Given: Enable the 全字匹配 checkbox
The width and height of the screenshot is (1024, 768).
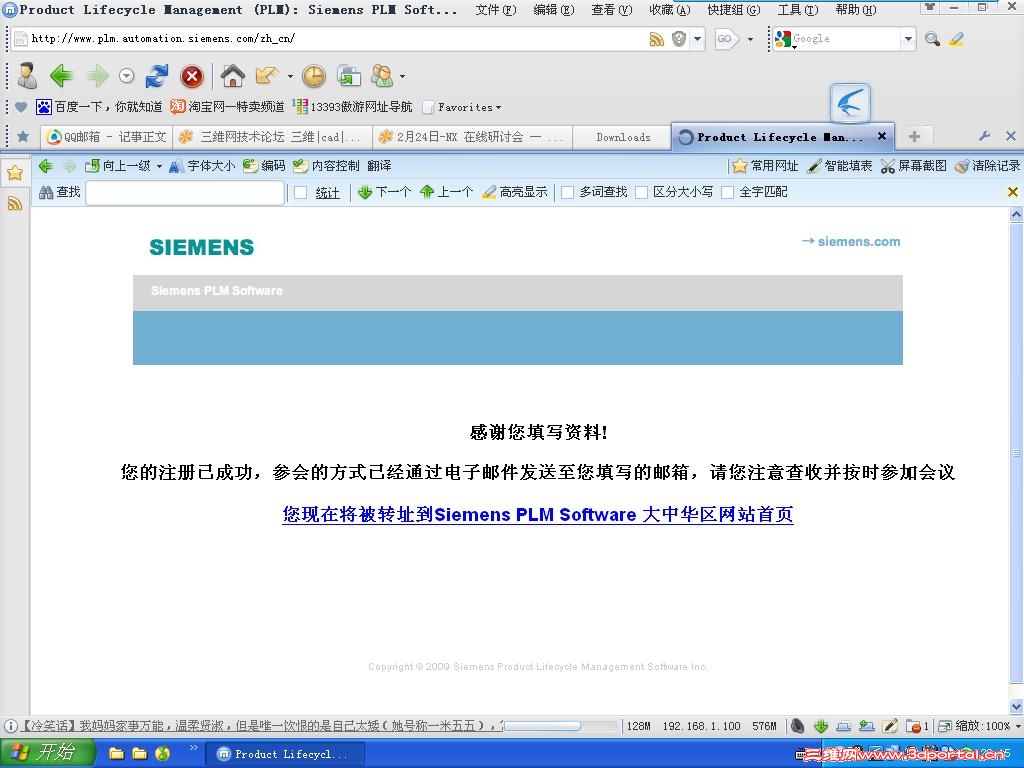Looking at the screenshot, I should point(727,192).
